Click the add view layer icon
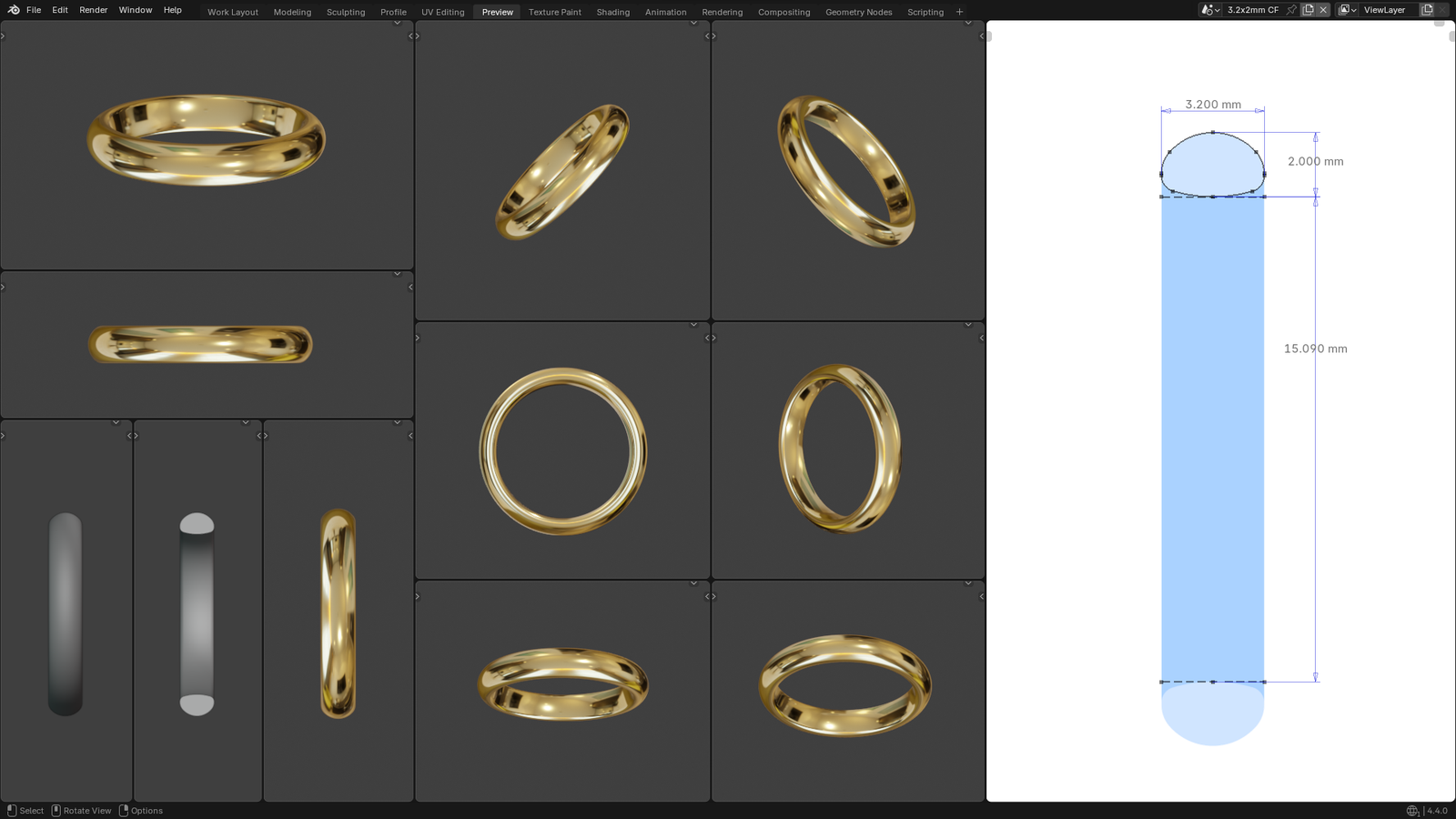Screen dimensions: 1456x819 coord(1427,10)
